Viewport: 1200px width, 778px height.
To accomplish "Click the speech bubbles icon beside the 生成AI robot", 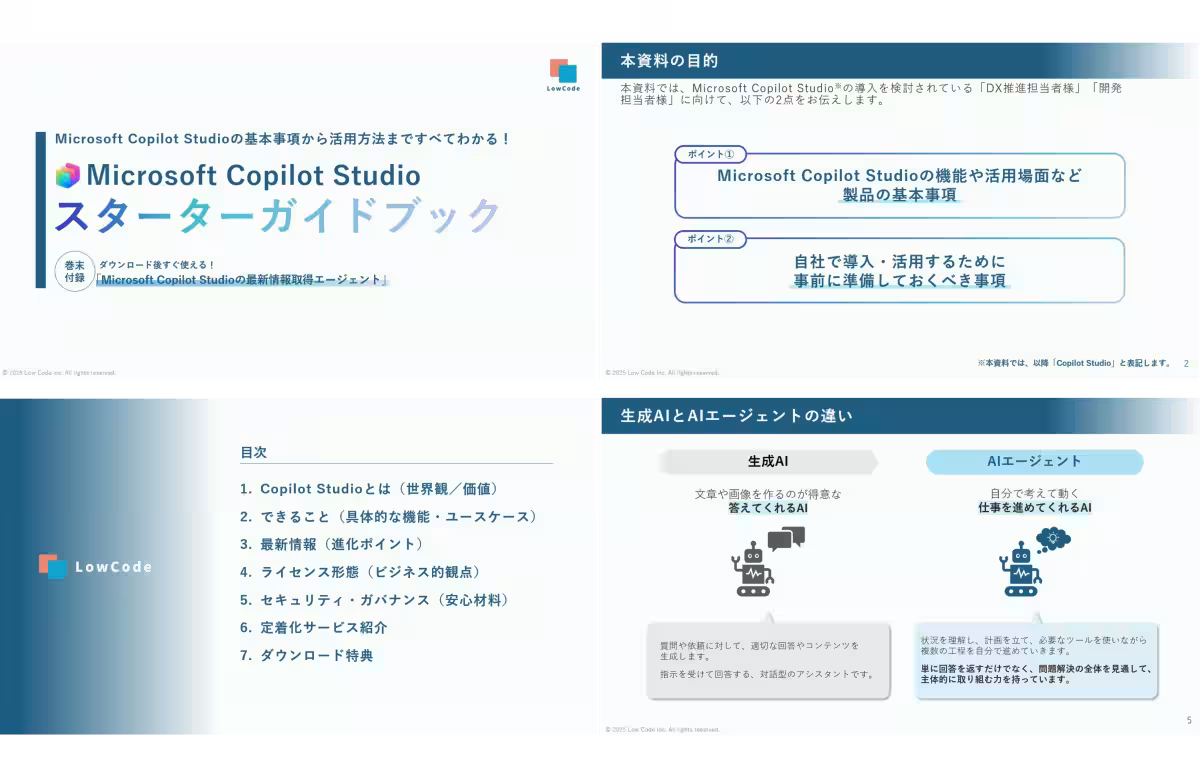I will coord(786,539).
